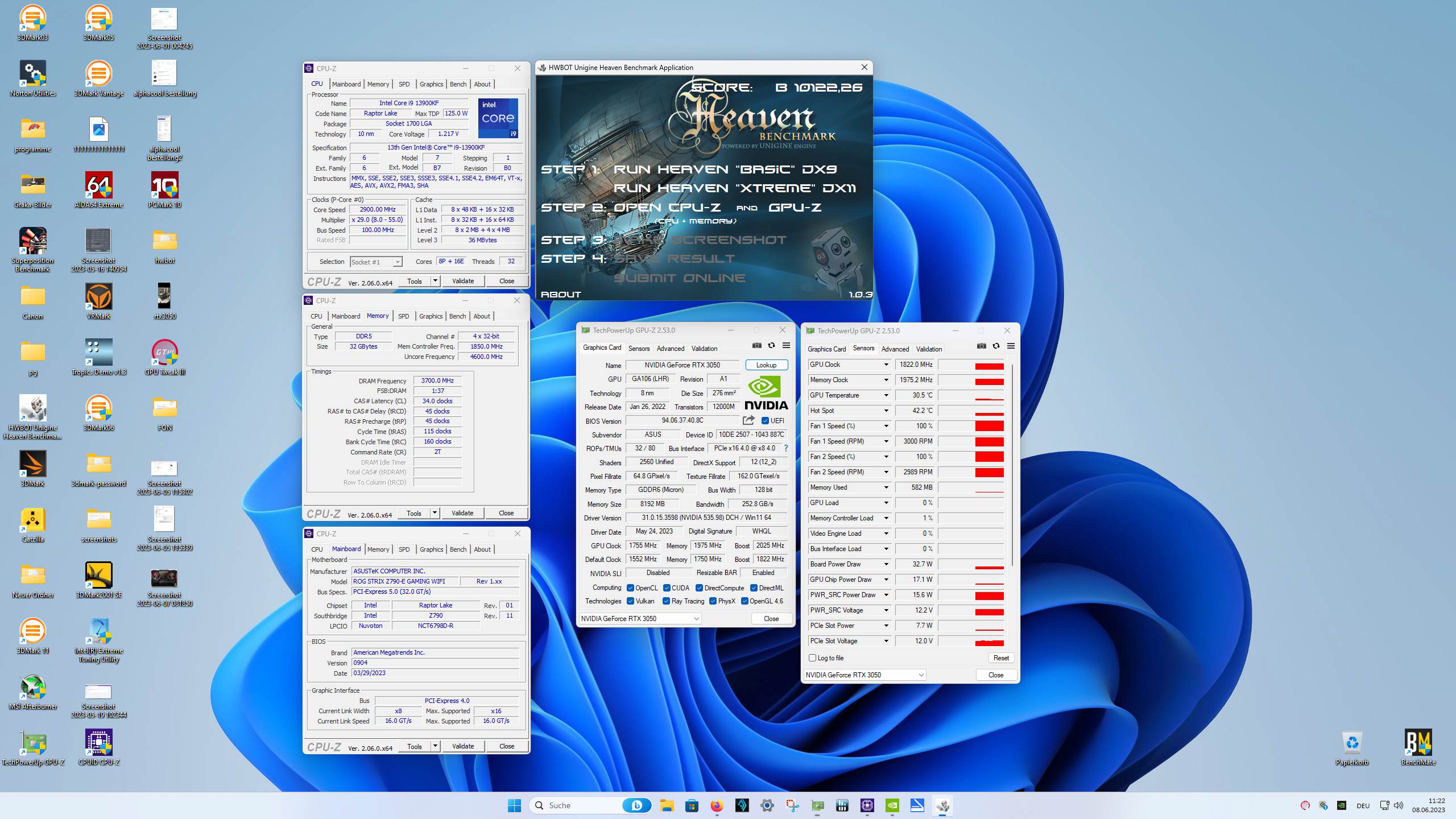The image size is (1456, 819).
Task: Open the 3DMark03 desktop shortcut
Action: click(x=32, y=23)
